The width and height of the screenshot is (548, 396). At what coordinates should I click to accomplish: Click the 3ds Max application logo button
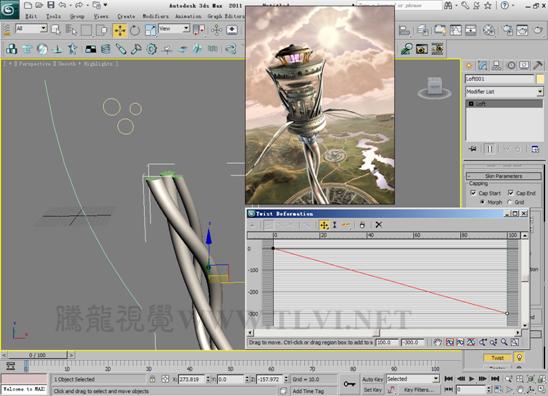[x=9, y=9]
